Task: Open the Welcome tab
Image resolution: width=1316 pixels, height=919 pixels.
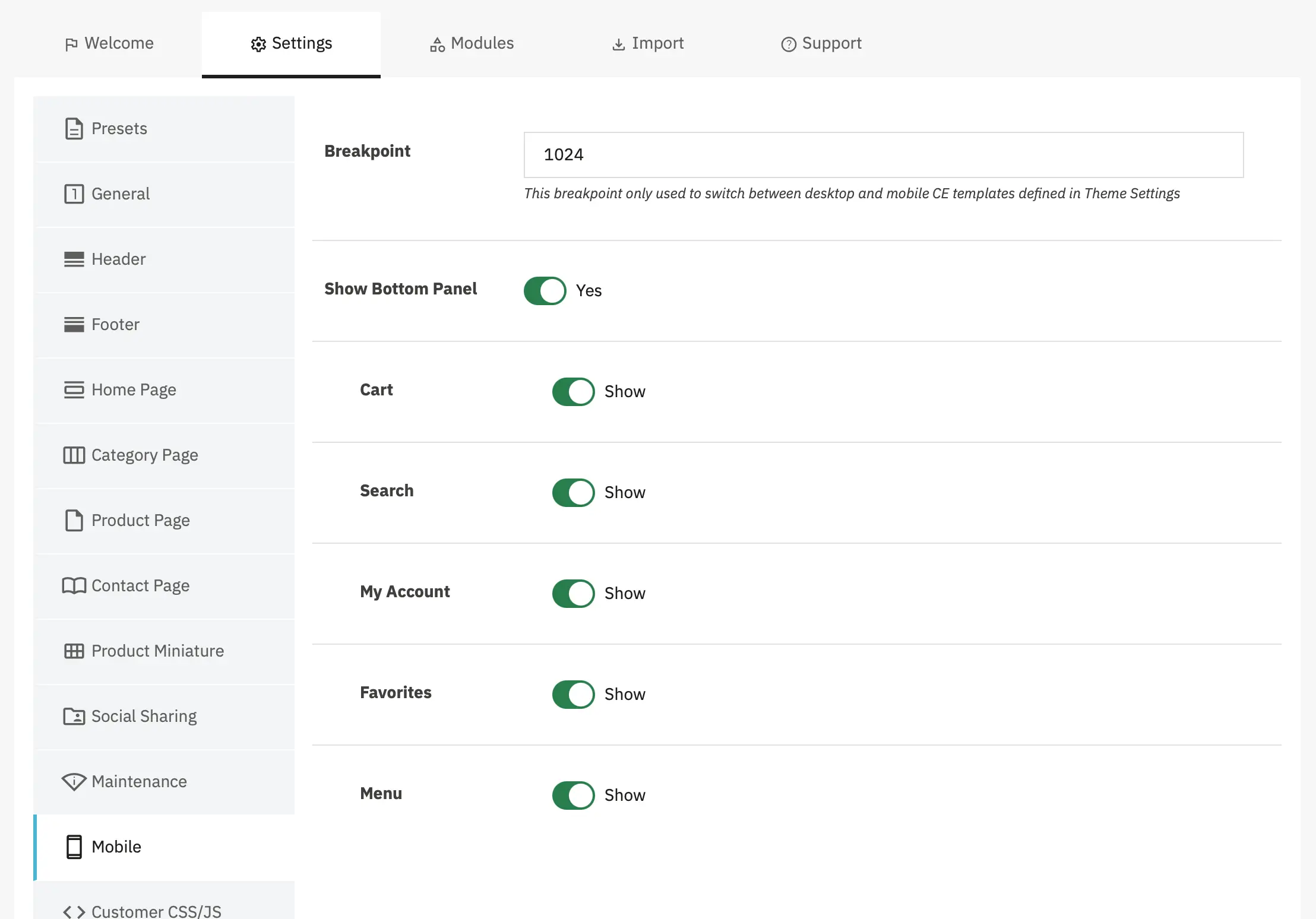Action: (109, 45)
